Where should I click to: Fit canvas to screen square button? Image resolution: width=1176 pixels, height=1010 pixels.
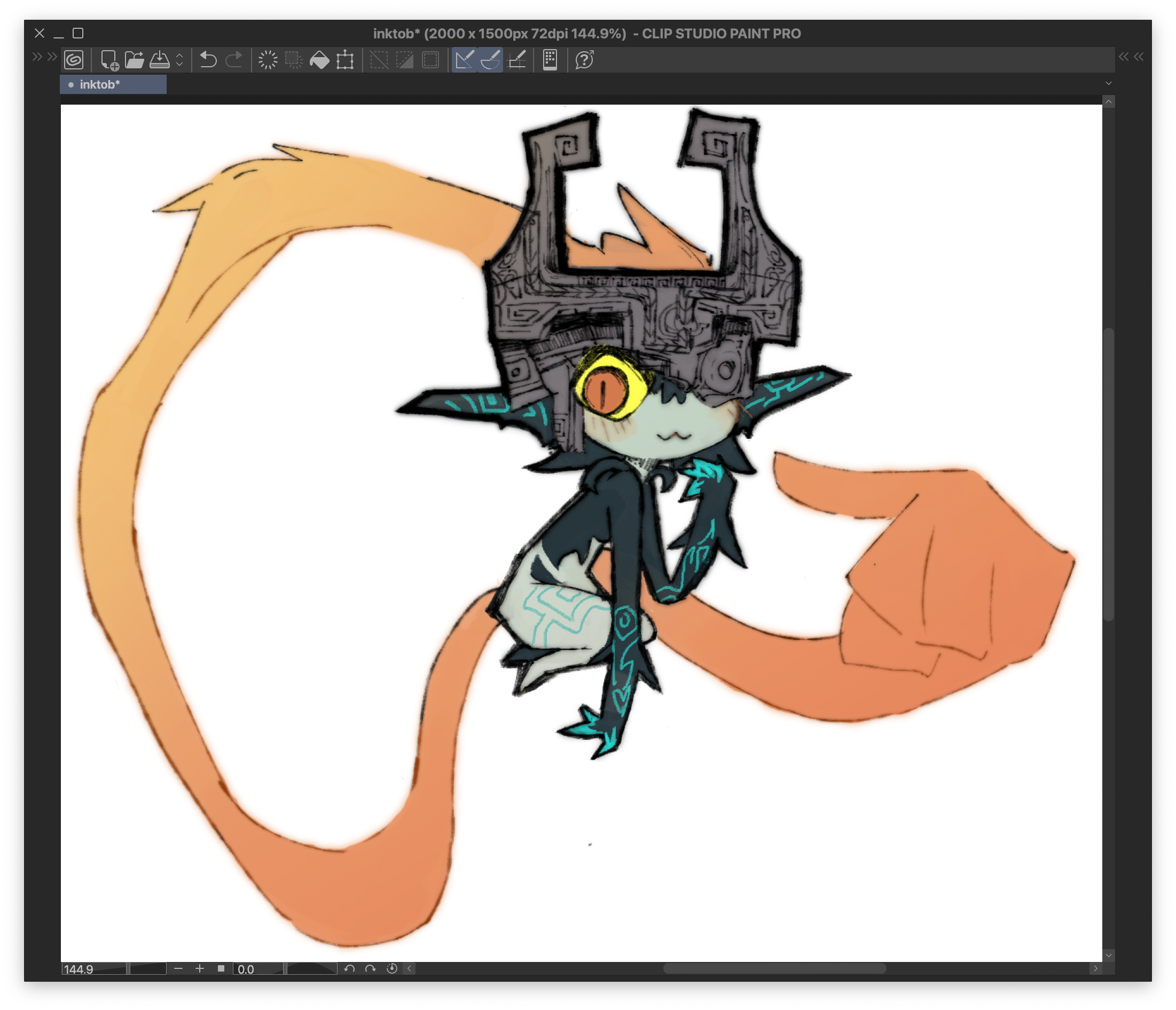point(221,968)
